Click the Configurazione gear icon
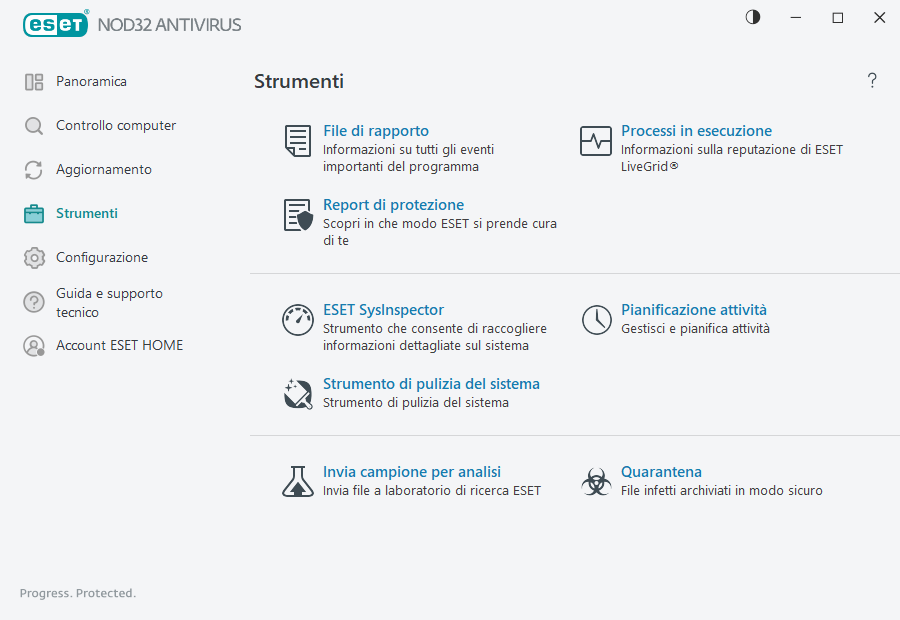 (x=34, y=257)
